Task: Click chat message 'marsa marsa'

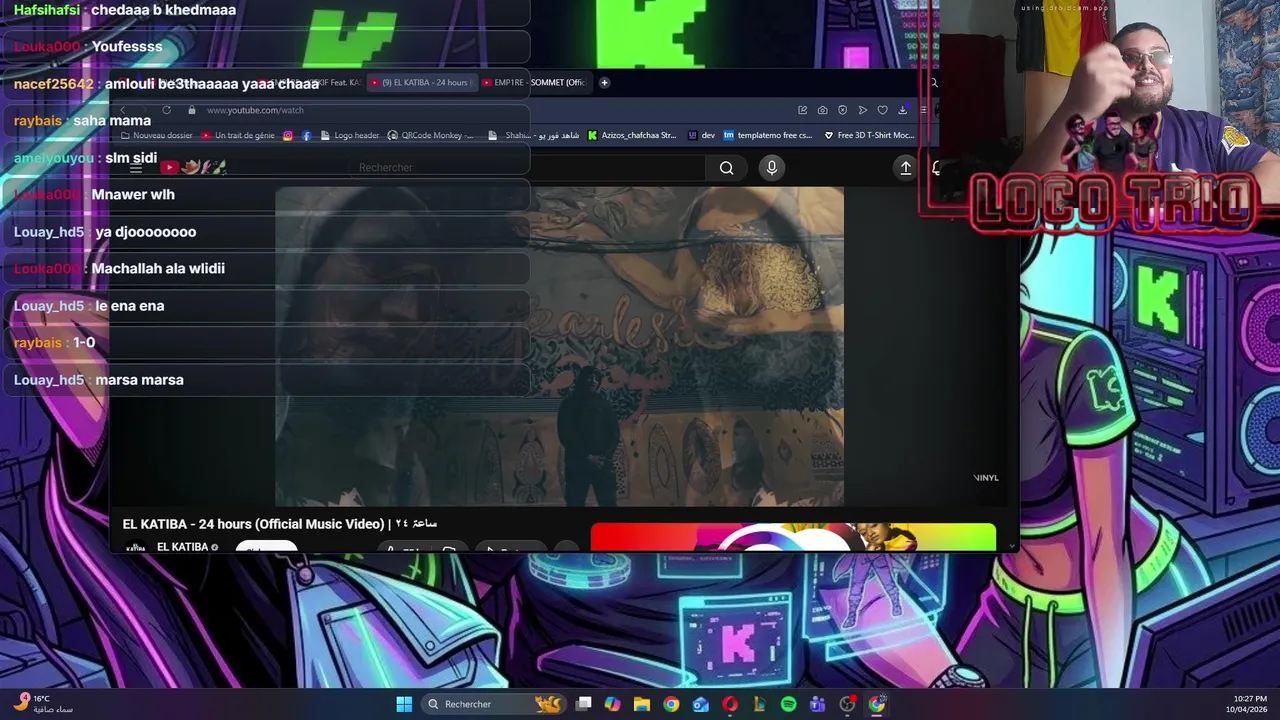Action: [x=139, y=380]
